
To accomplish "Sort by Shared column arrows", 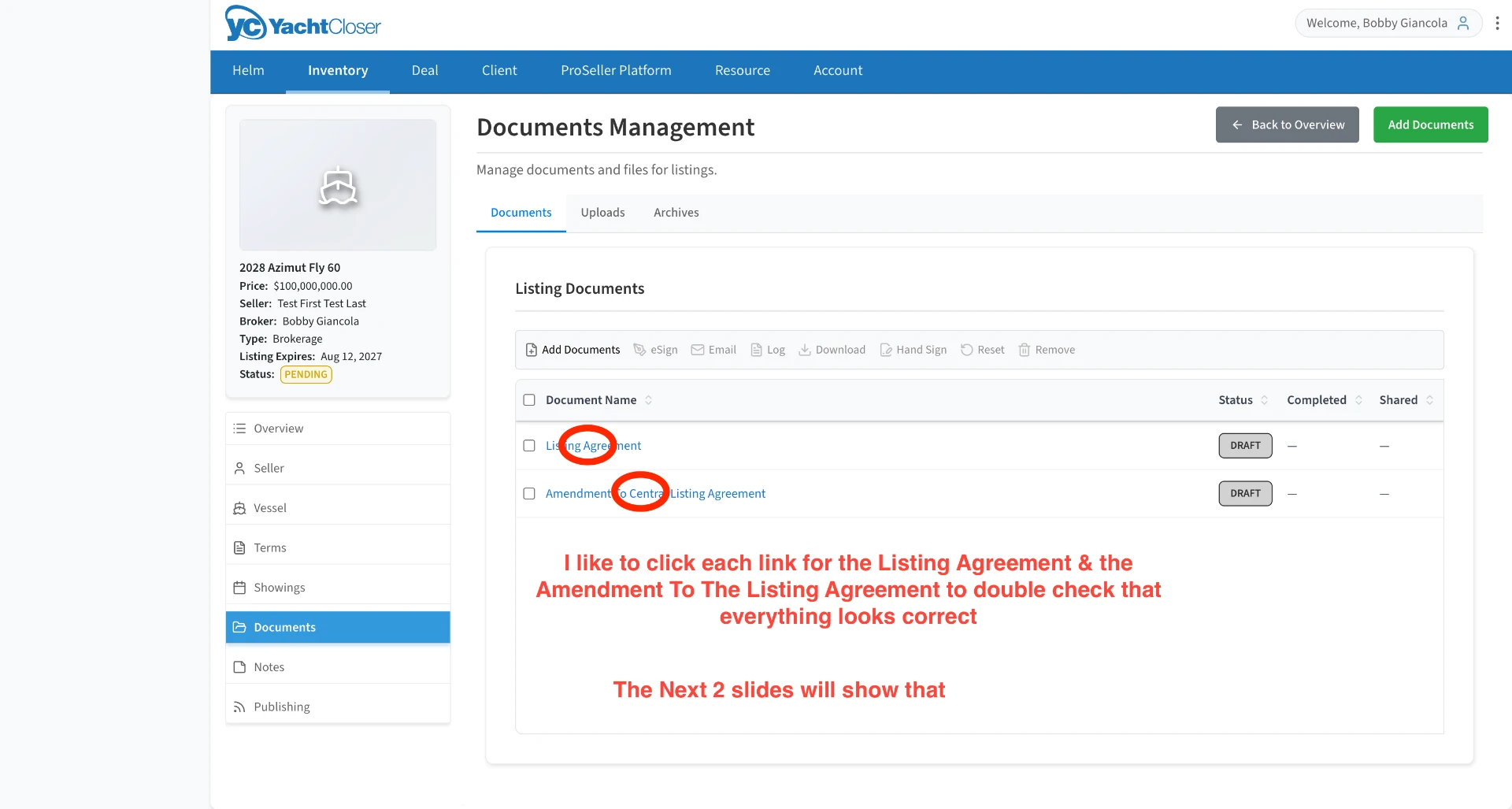I will (1429, 400).
